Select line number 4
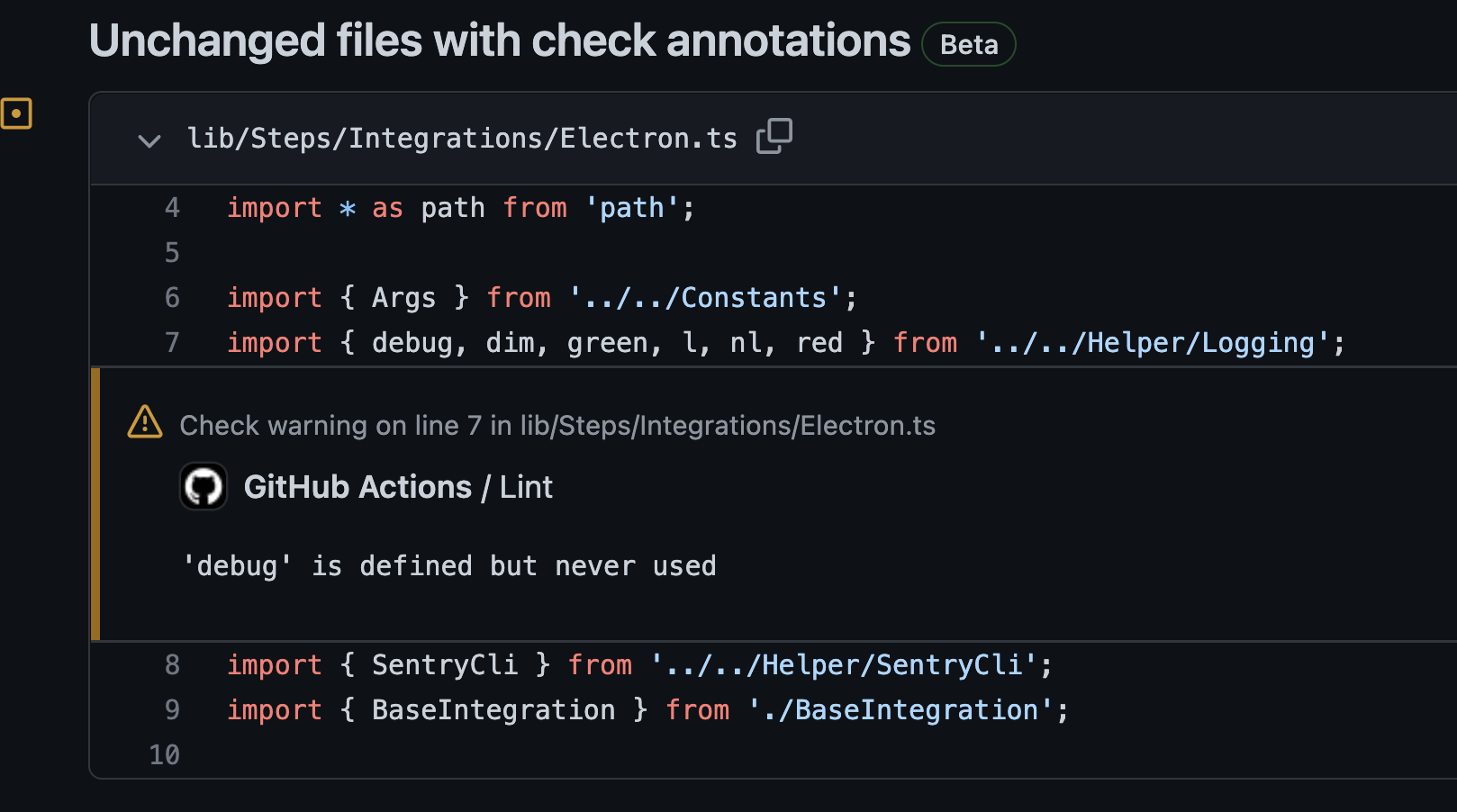This screenshot has height=812, width=1457. pyautogui.click(x=172, y=208)
